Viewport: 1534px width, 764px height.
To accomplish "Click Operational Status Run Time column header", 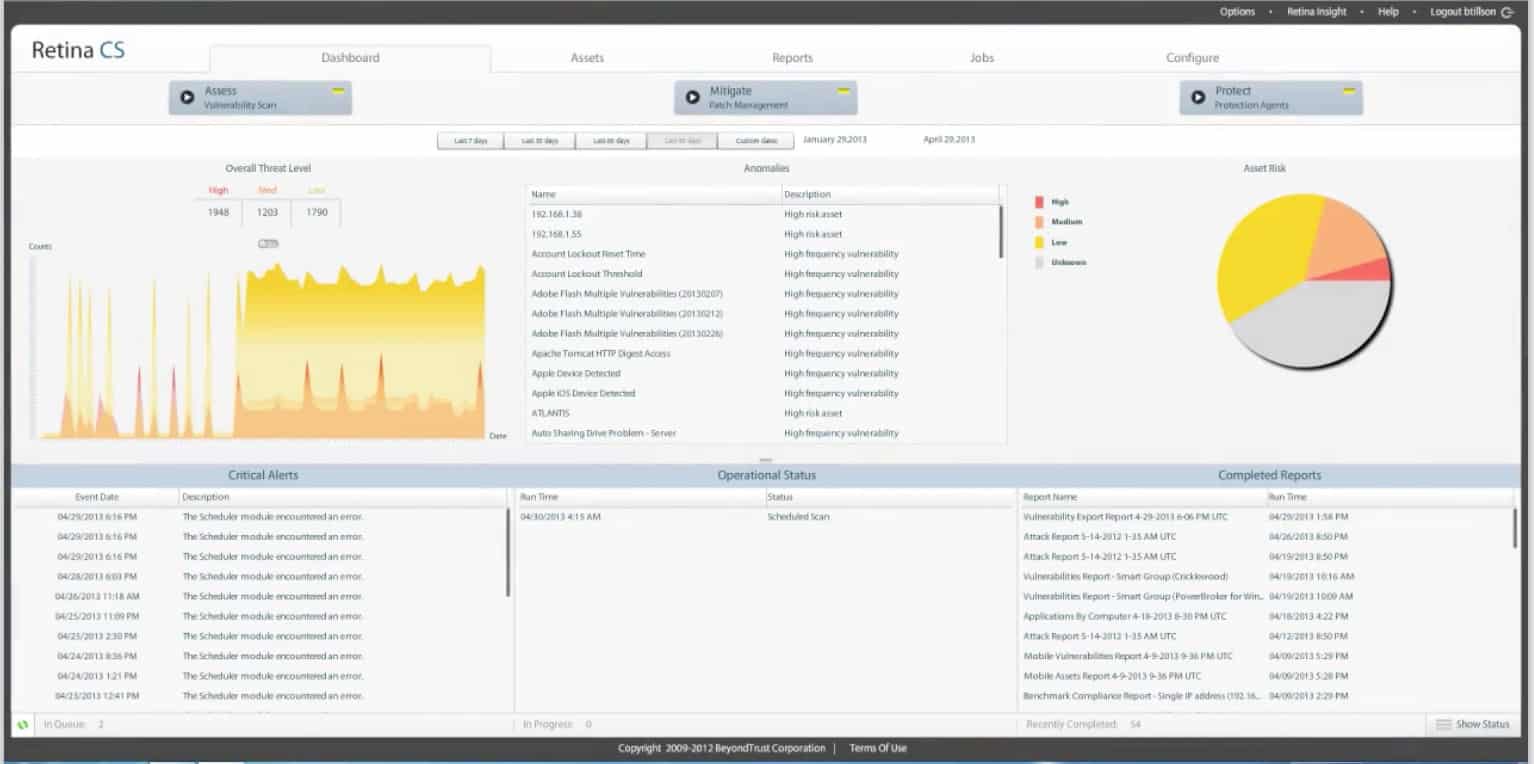I will tap(640, 497).
